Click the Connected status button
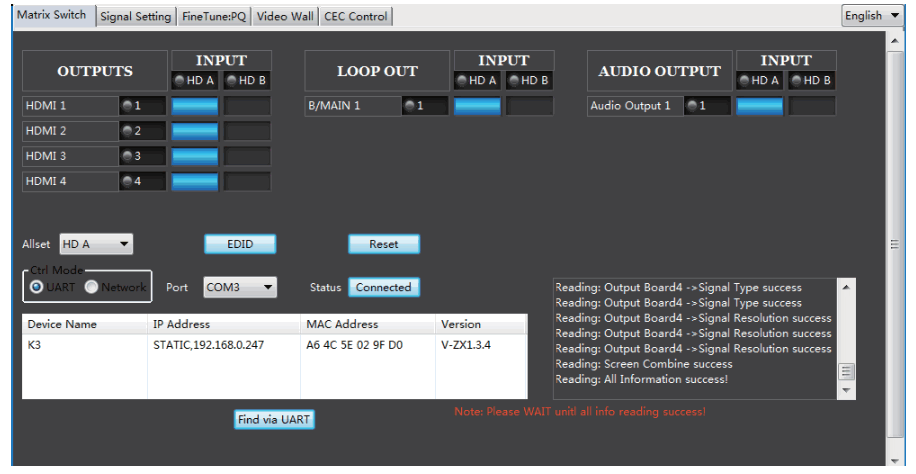916x474 pixels. (384, 288)
